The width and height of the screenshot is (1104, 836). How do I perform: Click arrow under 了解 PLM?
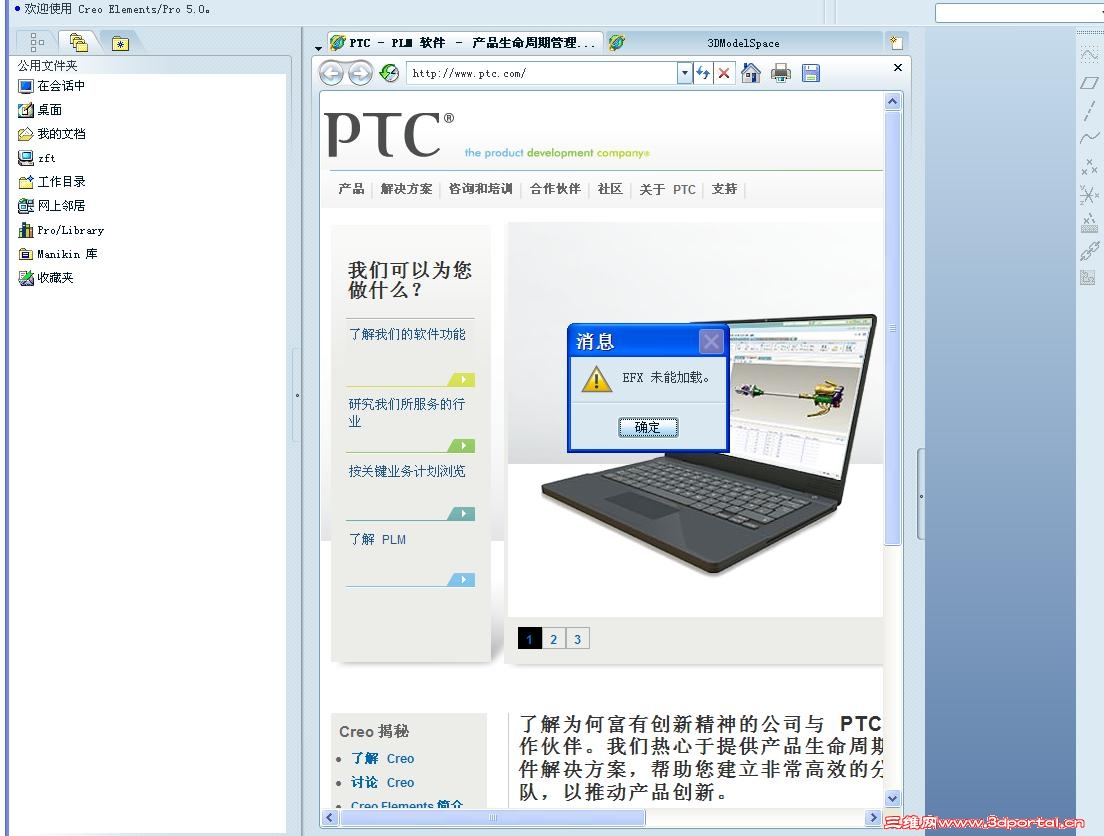point(462,579)
